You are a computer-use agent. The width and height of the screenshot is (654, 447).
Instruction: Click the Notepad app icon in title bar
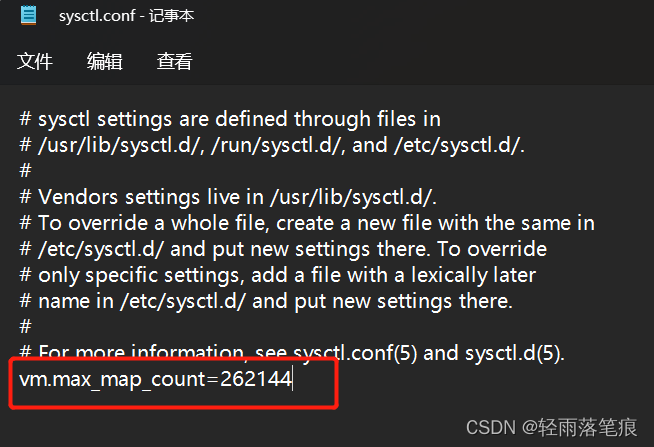[x=29, y=15]
